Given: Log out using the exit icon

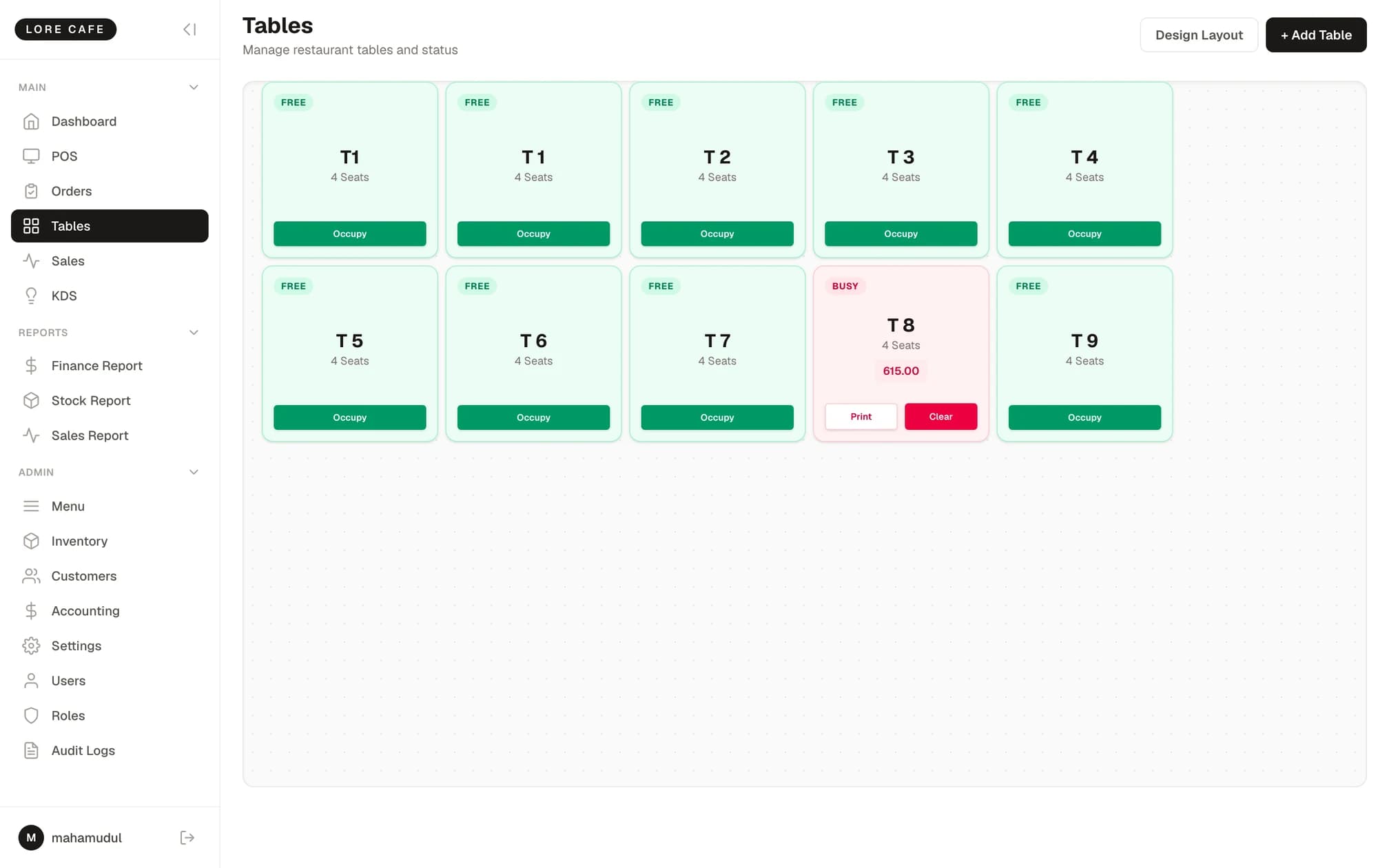Looking at the screenshot, I should (187, 838).
